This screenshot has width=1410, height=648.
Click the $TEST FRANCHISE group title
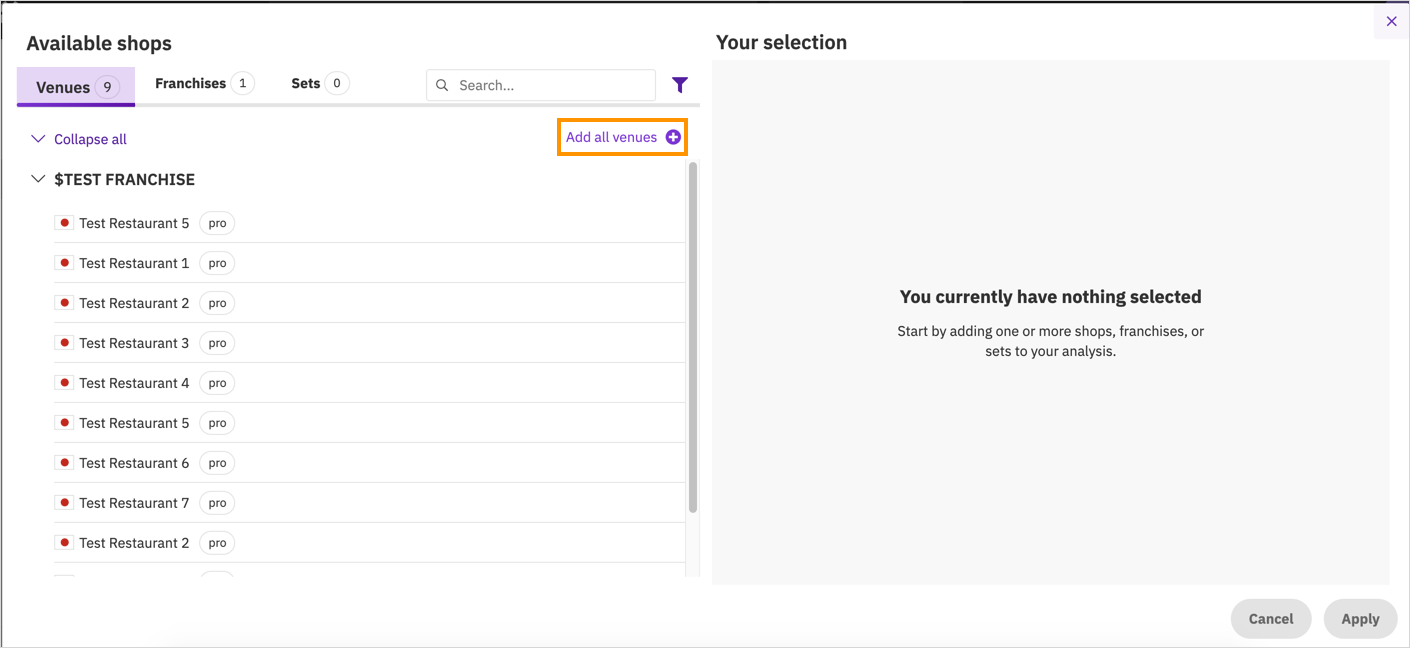[x=125, y=180]
